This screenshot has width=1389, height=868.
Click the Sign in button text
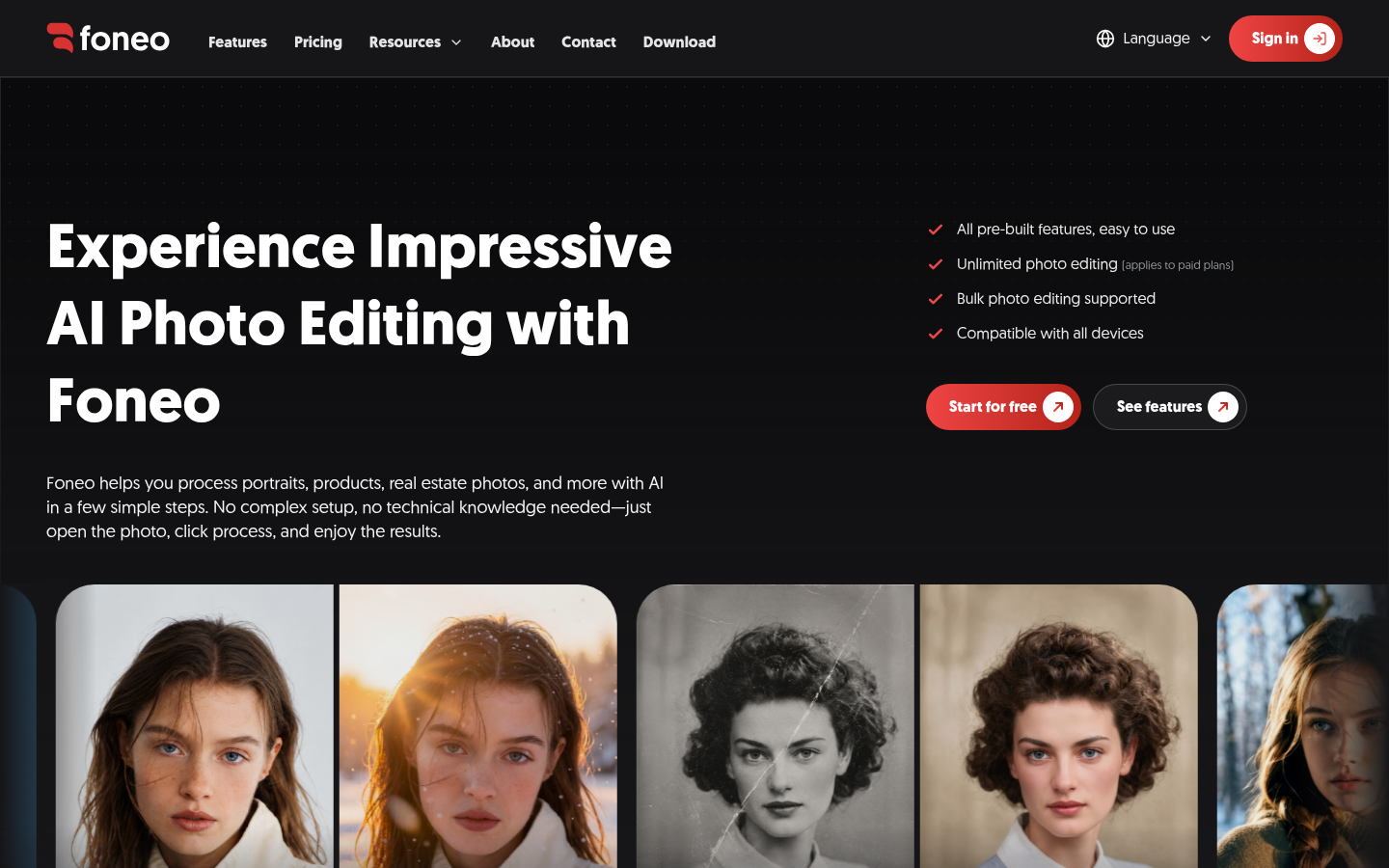(1274, 39)
